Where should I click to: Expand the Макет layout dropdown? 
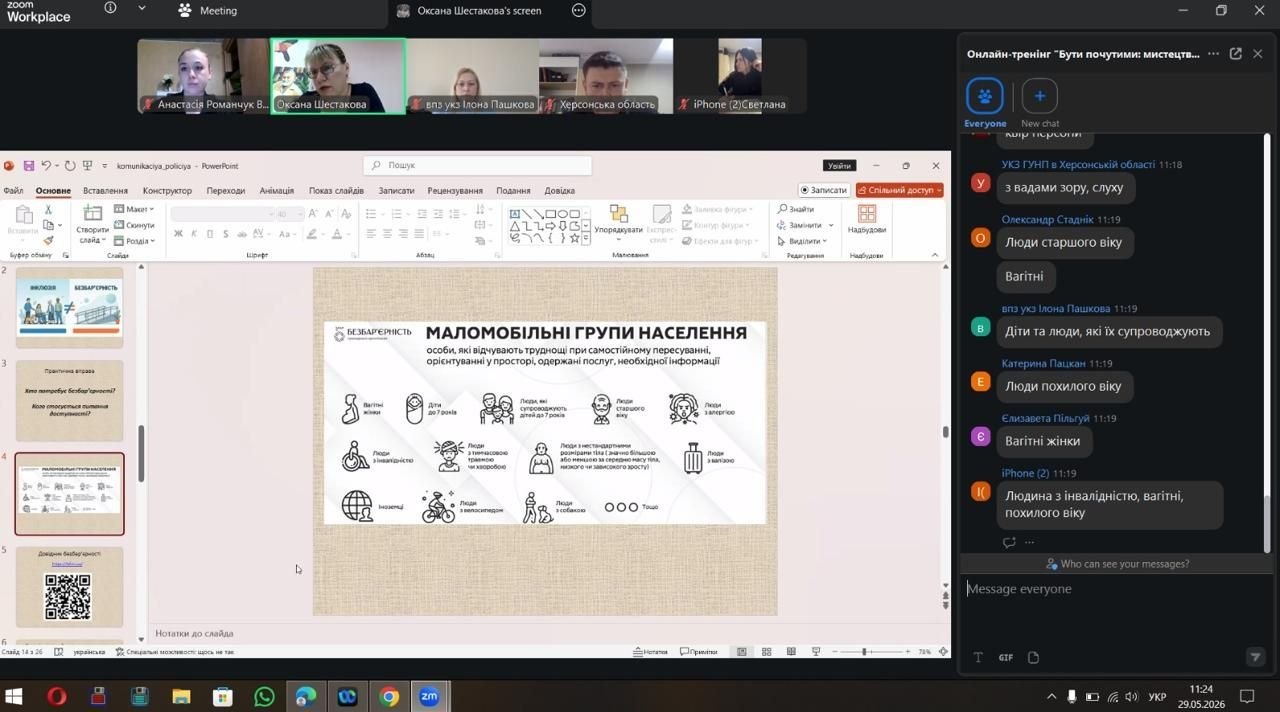(x=134, y=209)
